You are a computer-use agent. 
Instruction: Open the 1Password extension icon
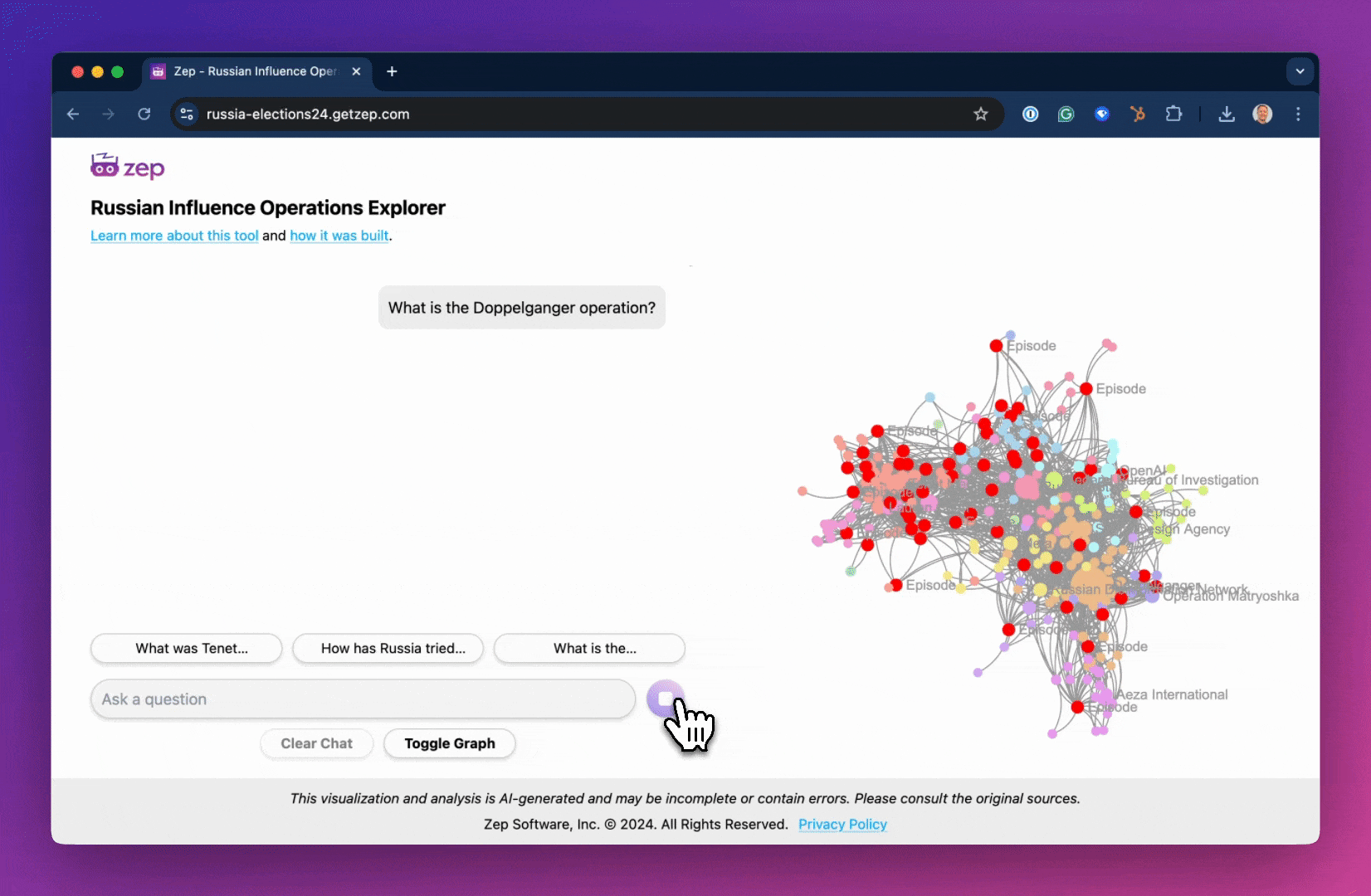1030,114
